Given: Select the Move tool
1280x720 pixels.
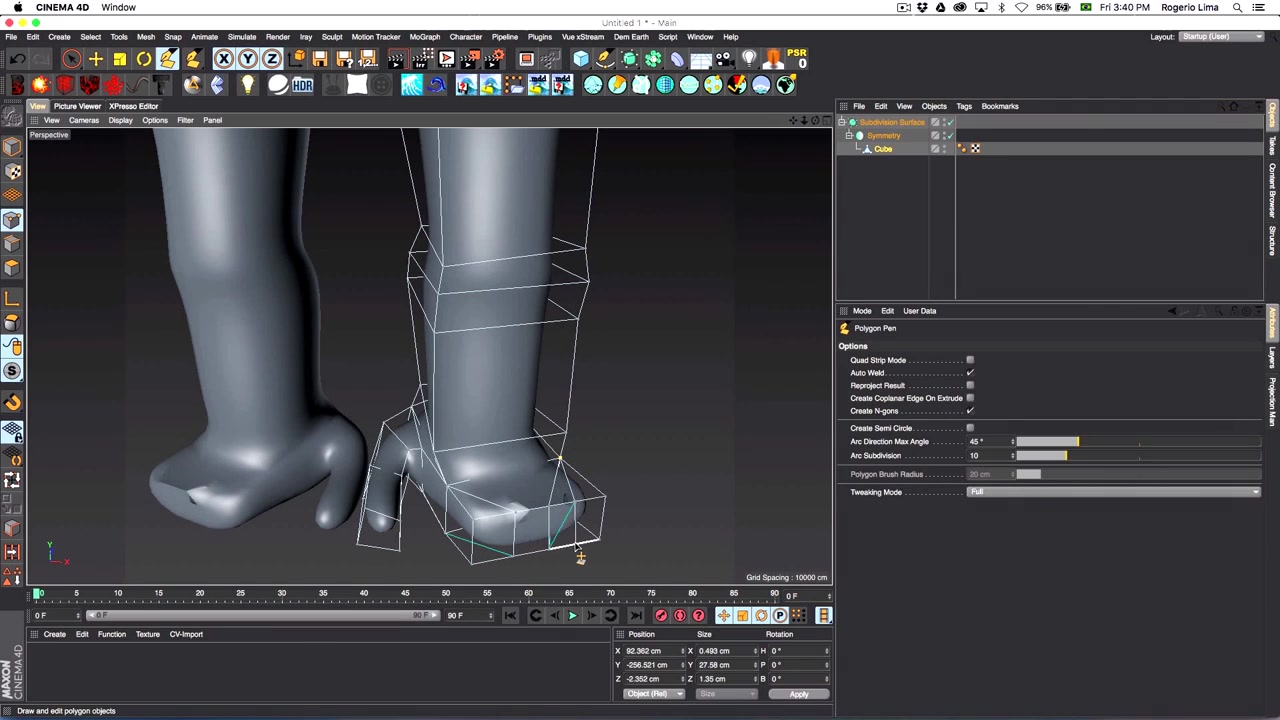Looking at the screenshot, I should click(x=95, y=59).
